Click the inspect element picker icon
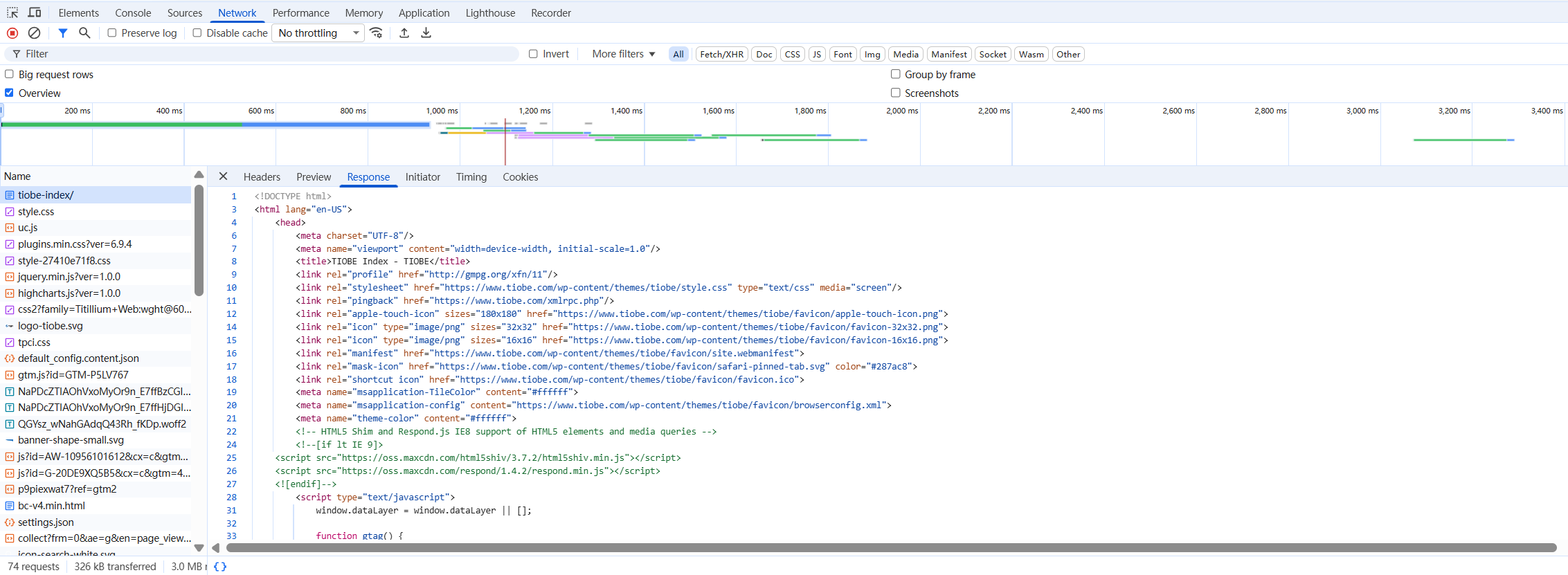Image resolution: width=1568 pixels, height=575 pixels. [12, 12]
